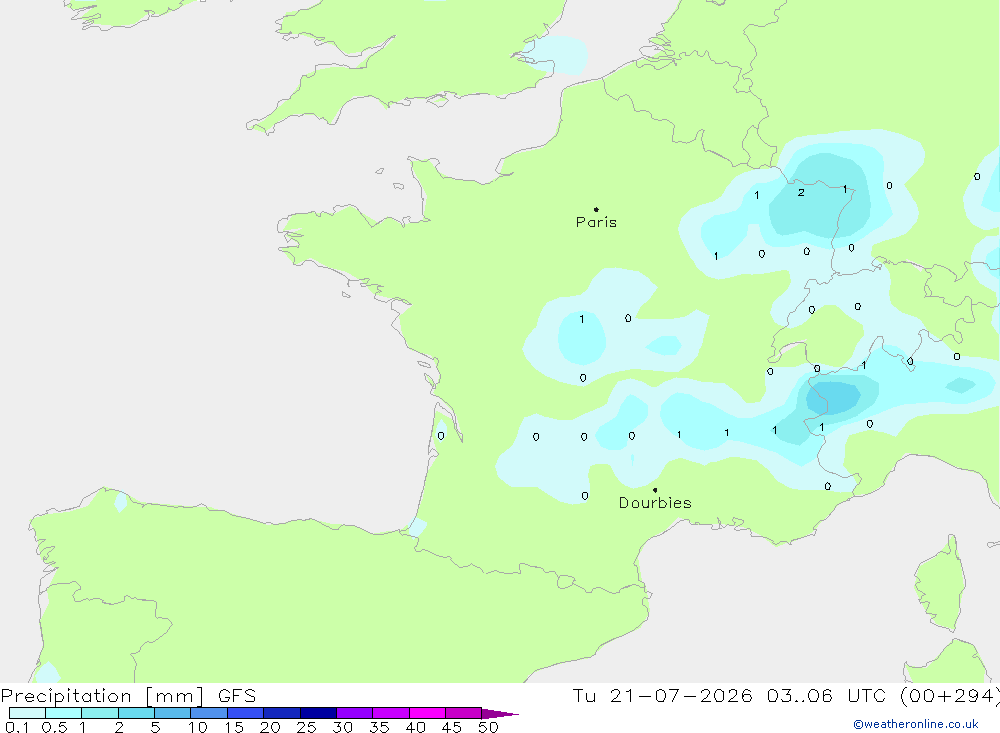Click the Dourbies city label
The height and width of the screenshot is (733, 1000).
655,503
